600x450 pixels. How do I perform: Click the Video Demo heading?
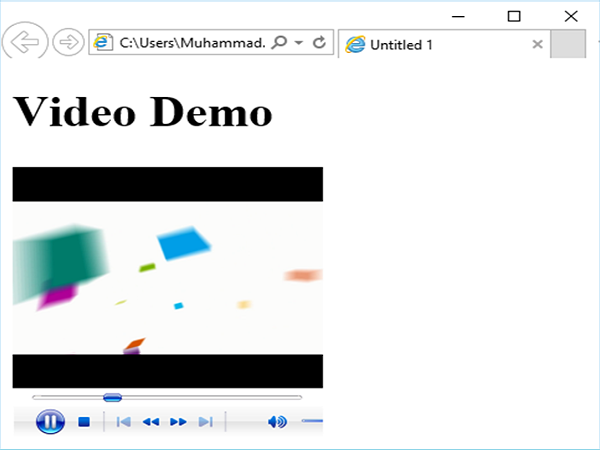pos(143,111)
